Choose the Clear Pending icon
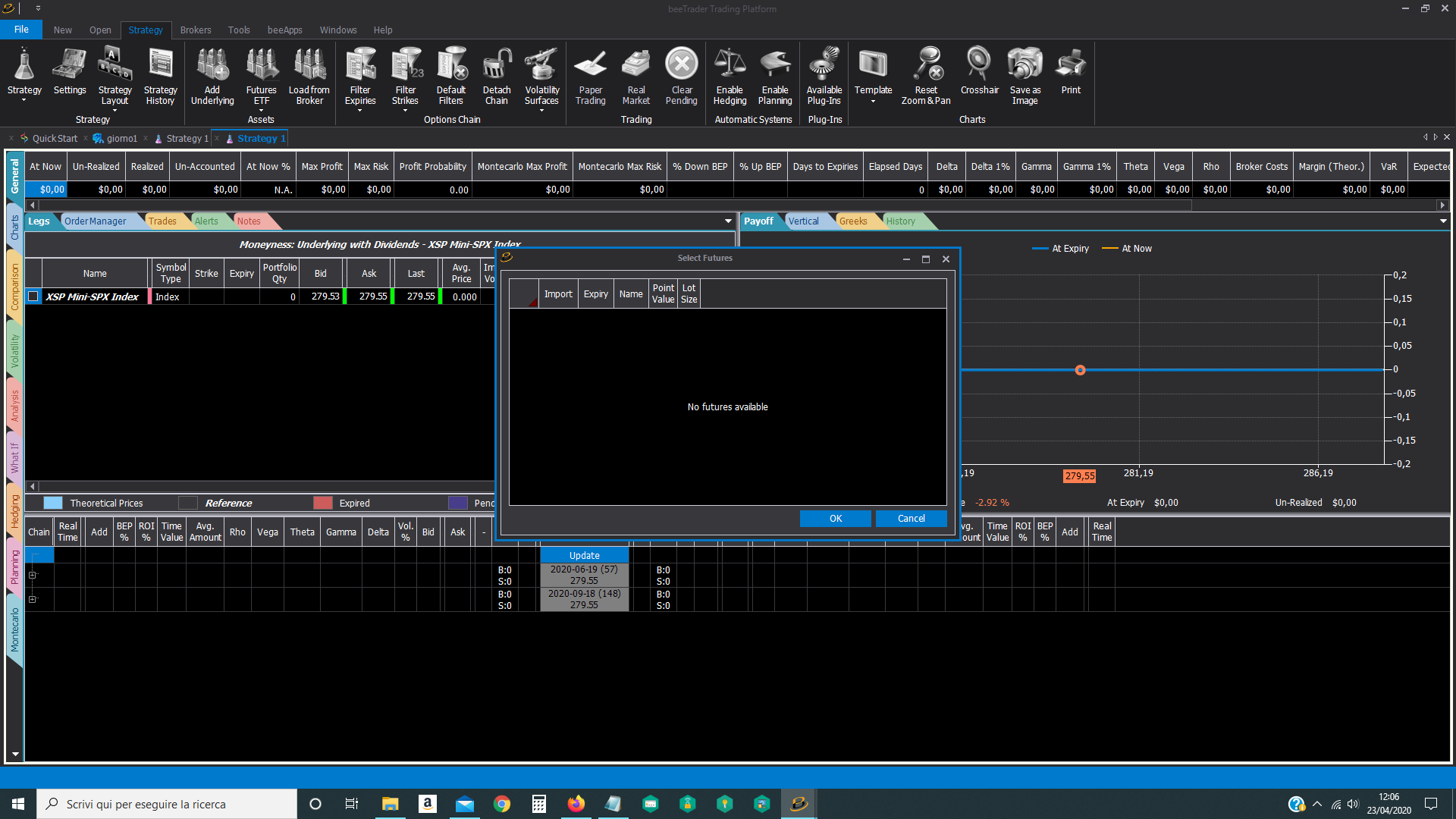Screen dimensions: 1456x819 681,76
